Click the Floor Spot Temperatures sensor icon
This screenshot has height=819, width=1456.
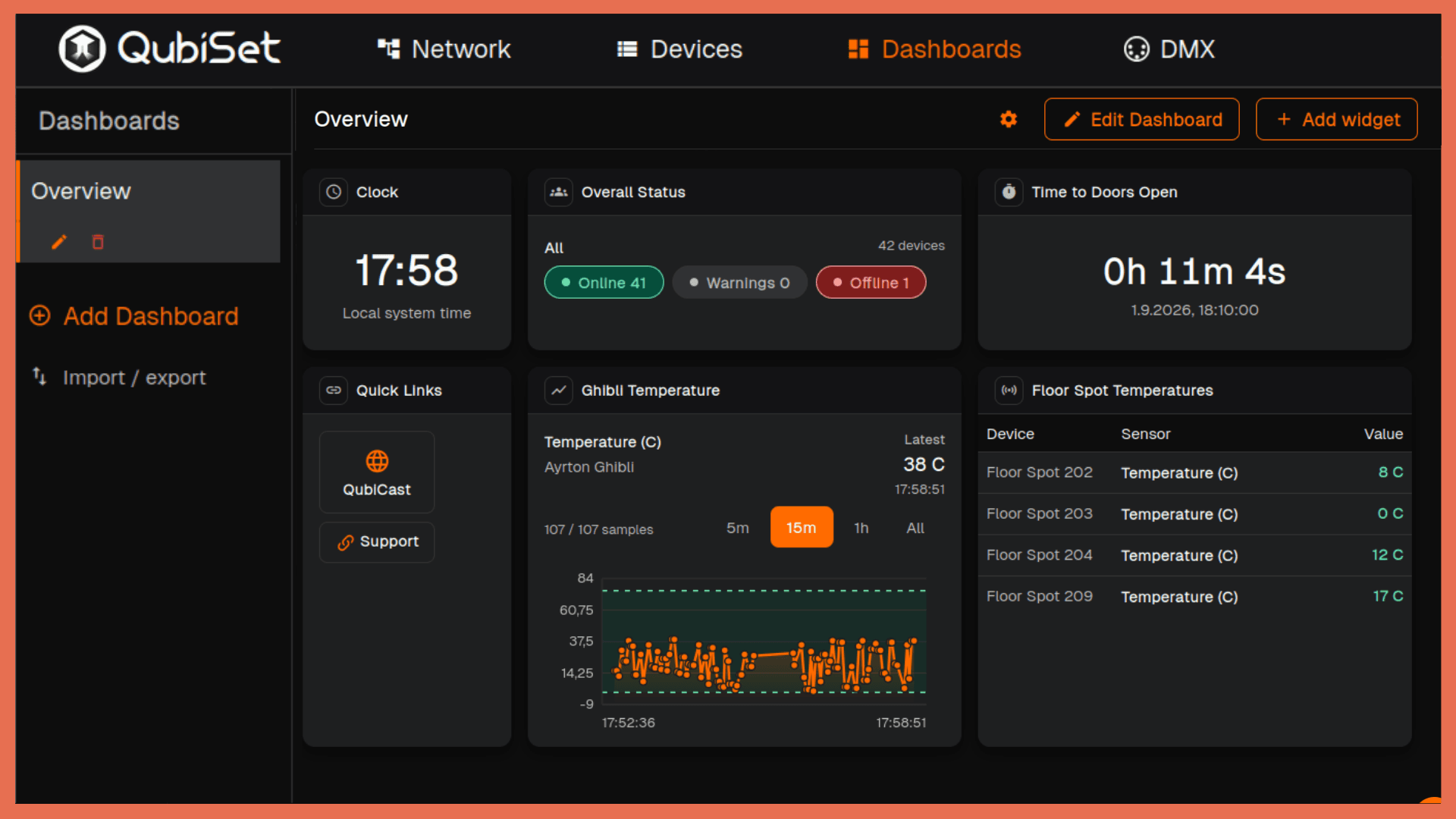click(1009, 390)
